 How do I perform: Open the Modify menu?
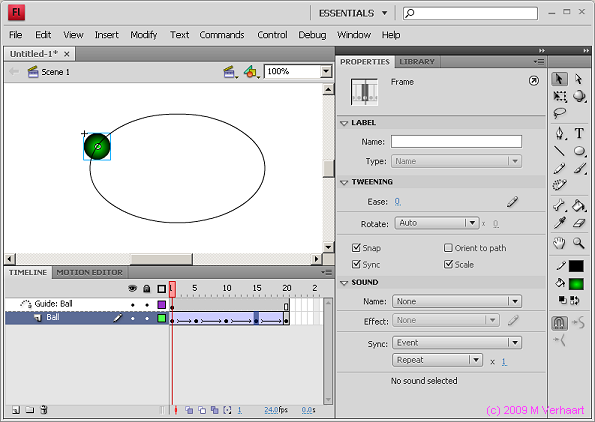(x=143, y=35)
